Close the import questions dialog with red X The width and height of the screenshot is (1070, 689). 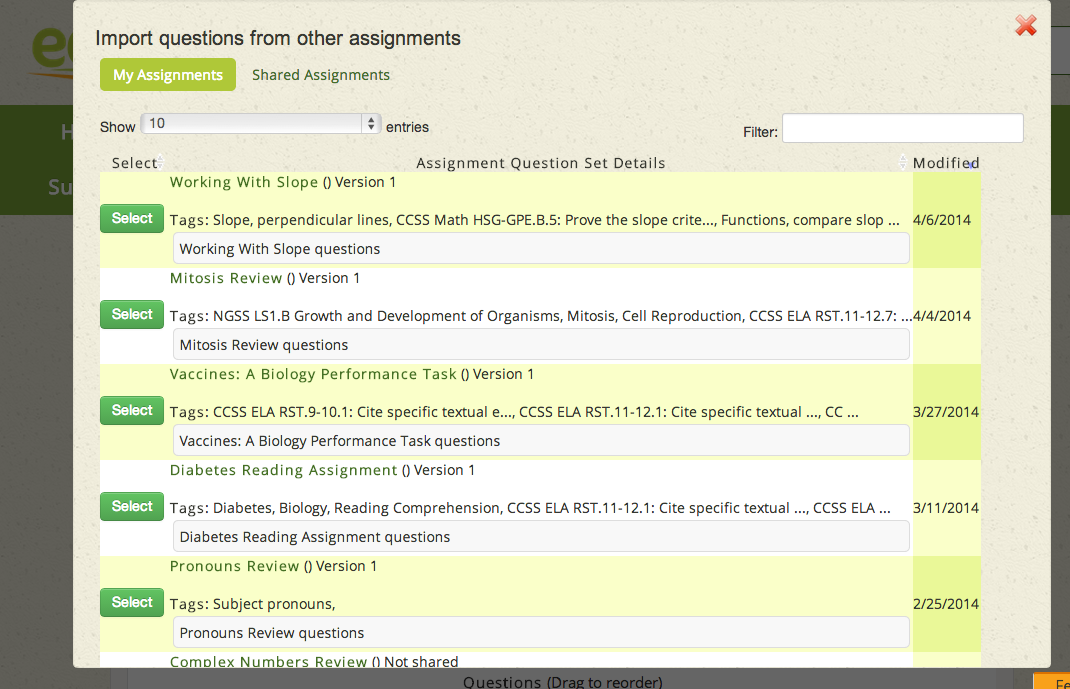pos(1026,26)
